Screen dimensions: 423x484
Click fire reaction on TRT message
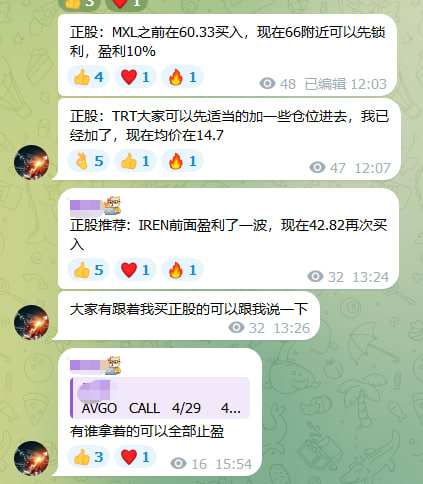click(182, 161)
